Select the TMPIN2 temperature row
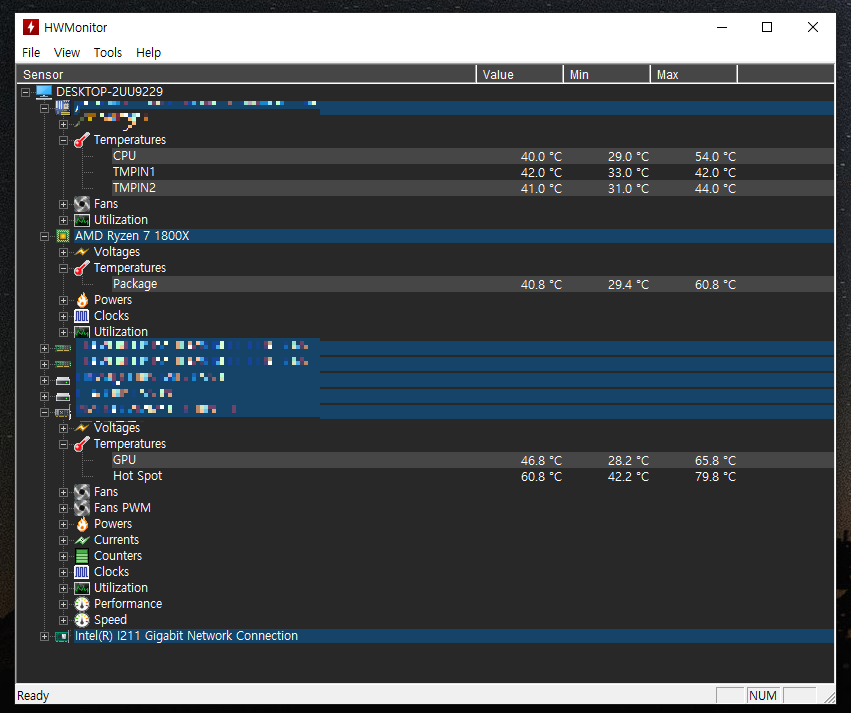 [472, 188]
